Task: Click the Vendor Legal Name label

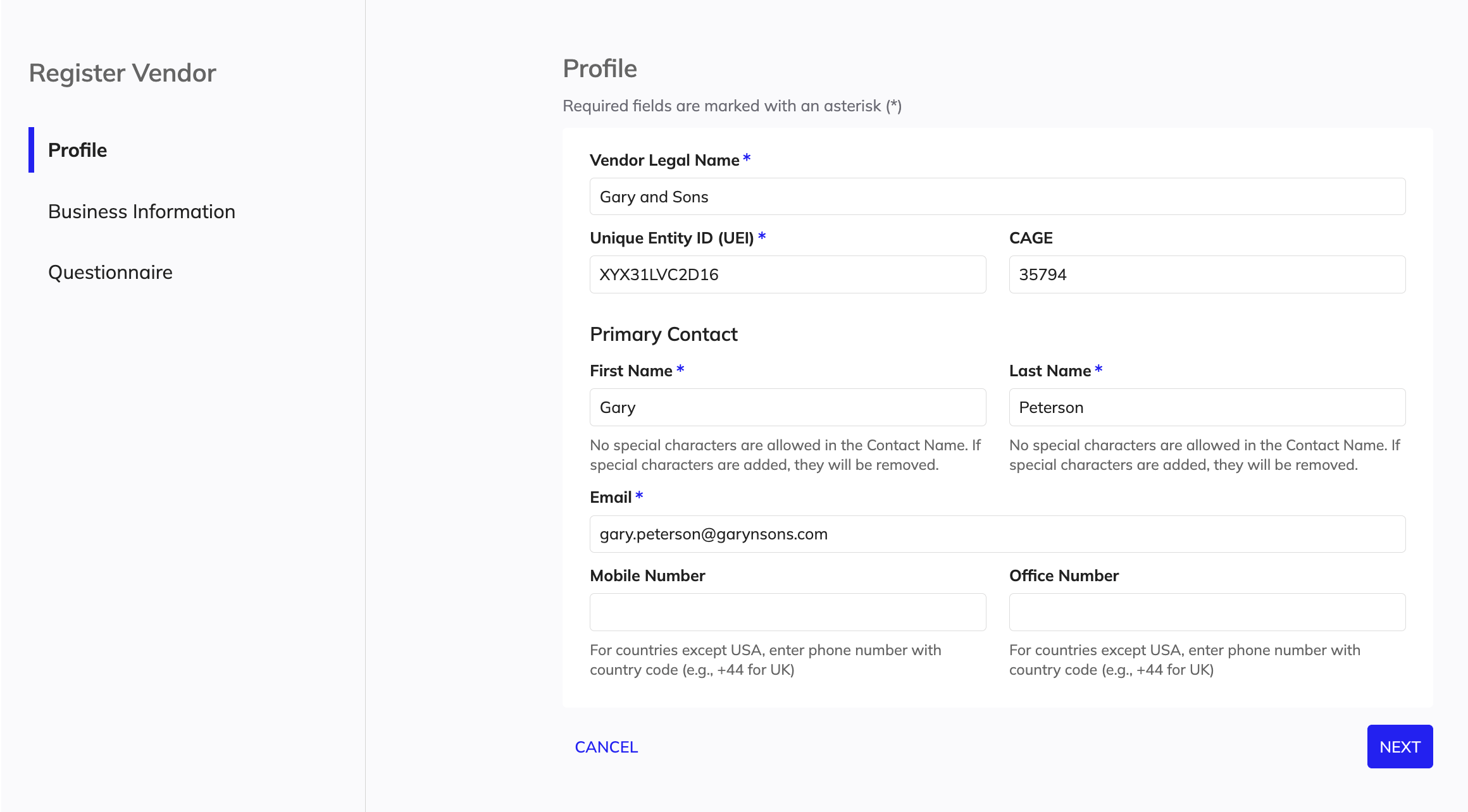Action: point(664,161)
